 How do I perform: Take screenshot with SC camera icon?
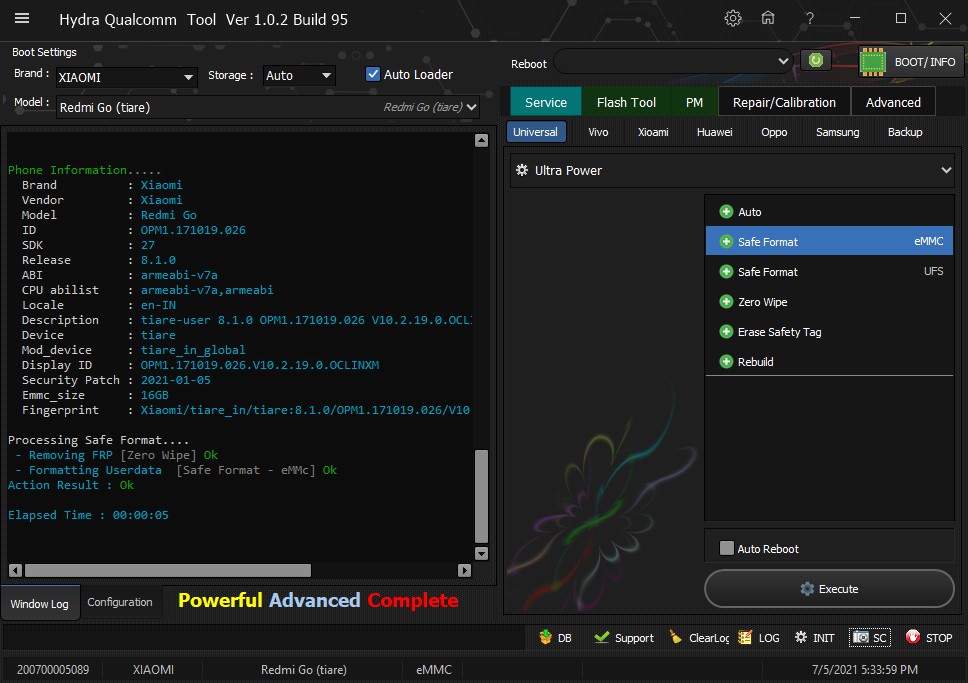pyautogui.click(x=861, y=637)
